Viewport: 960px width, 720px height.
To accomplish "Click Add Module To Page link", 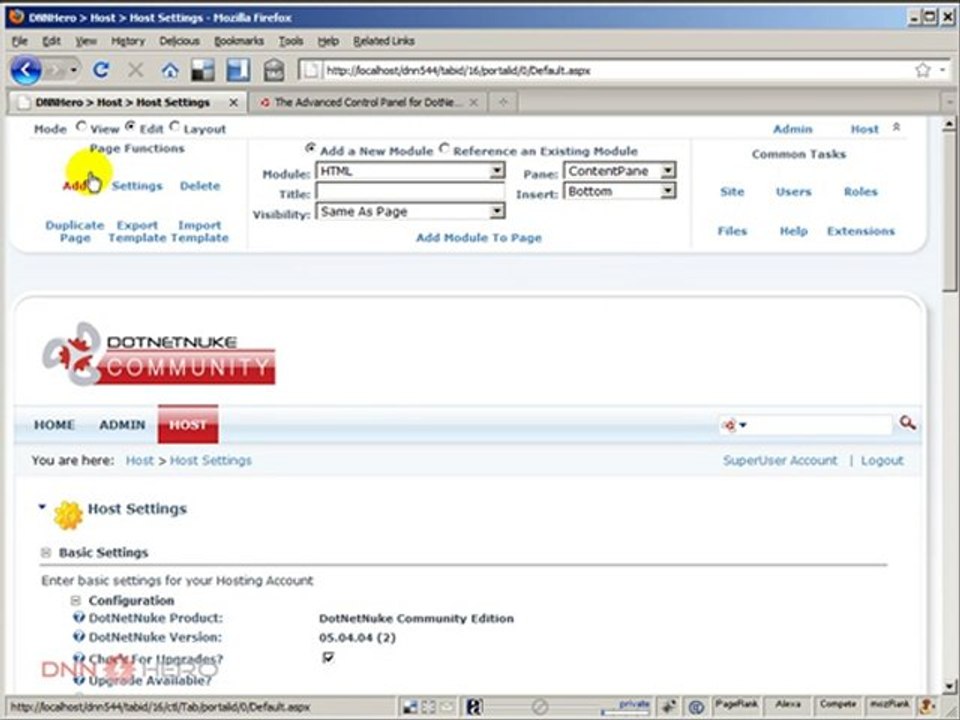I will coord(479,238).
